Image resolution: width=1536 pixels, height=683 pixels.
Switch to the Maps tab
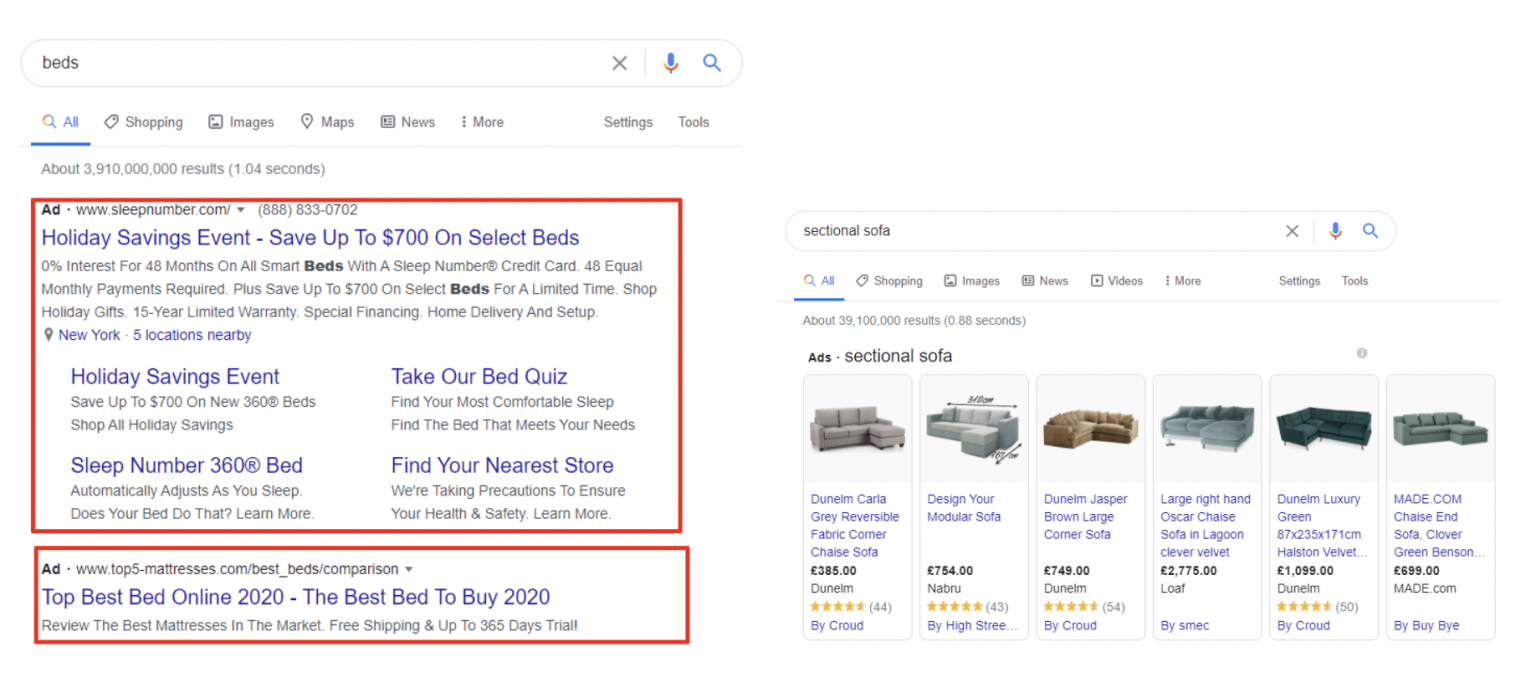pos(327,121)
